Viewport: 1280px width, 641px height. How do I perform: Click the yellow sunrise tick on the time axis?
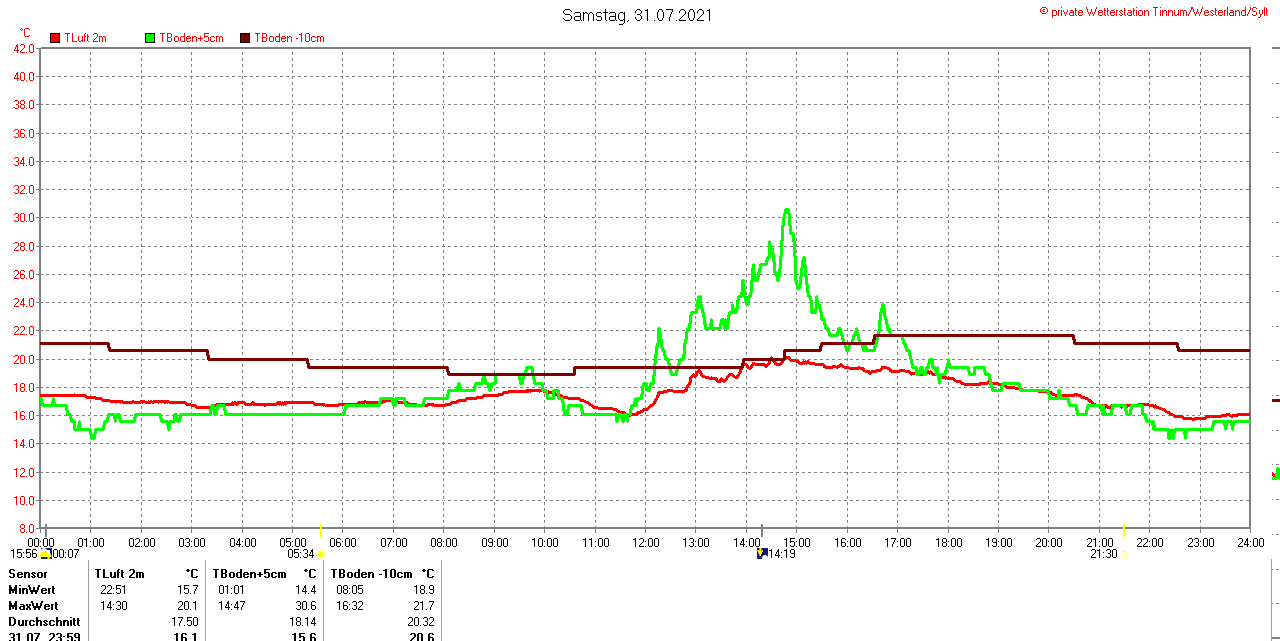(320, 529)
